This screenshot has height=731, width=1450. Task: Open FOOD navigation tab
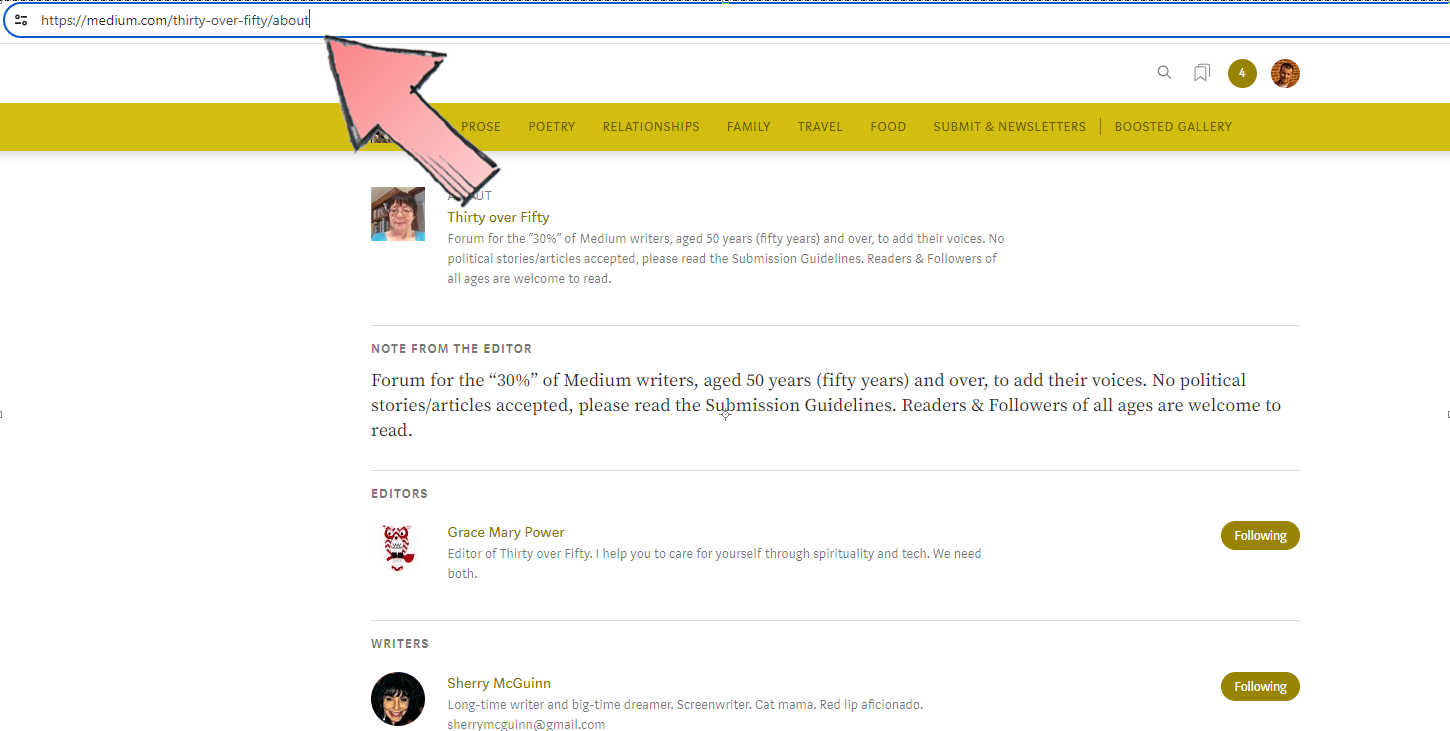[888, 127]
